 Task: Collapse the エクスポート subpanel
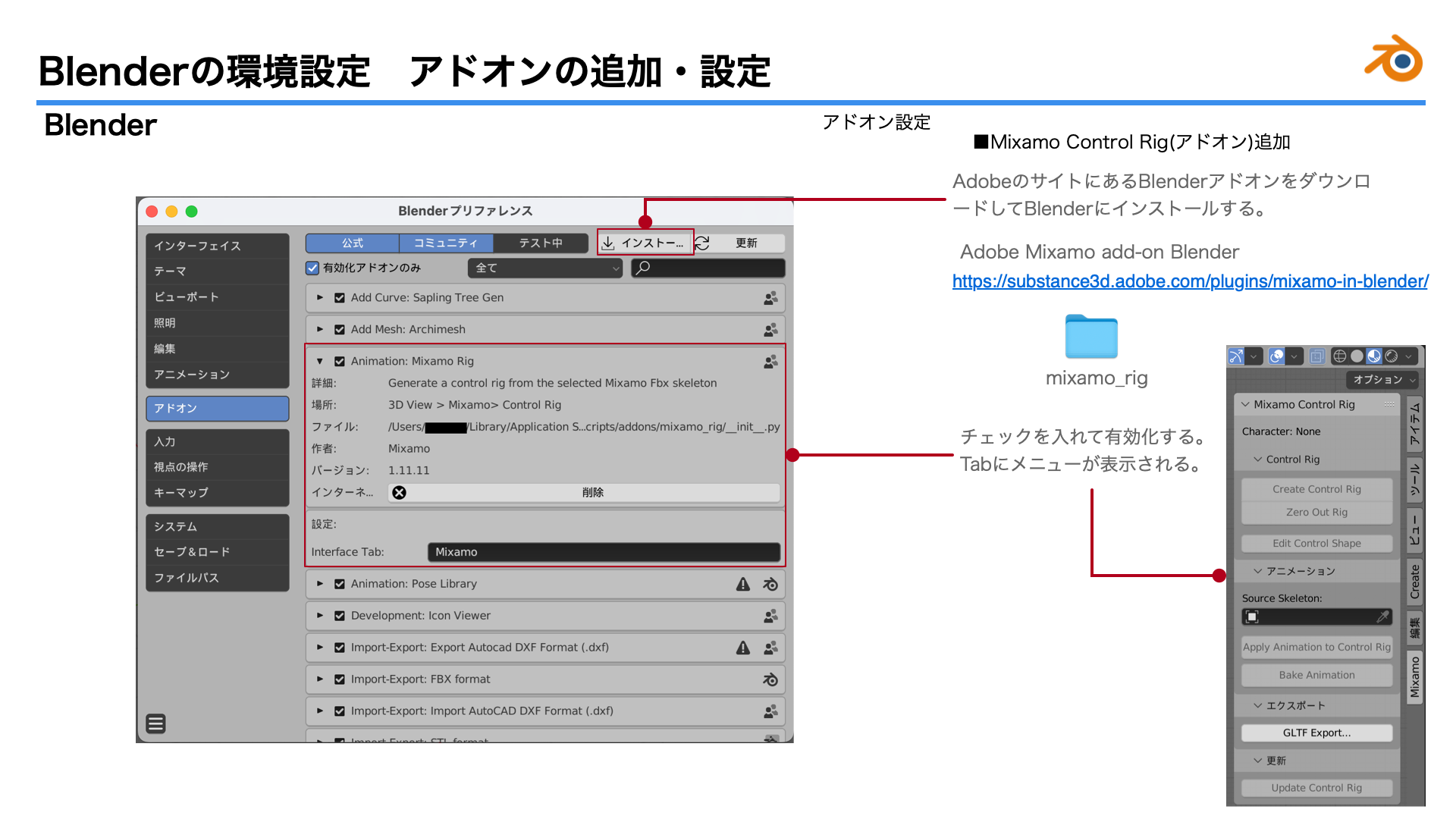coord(1258,705)
